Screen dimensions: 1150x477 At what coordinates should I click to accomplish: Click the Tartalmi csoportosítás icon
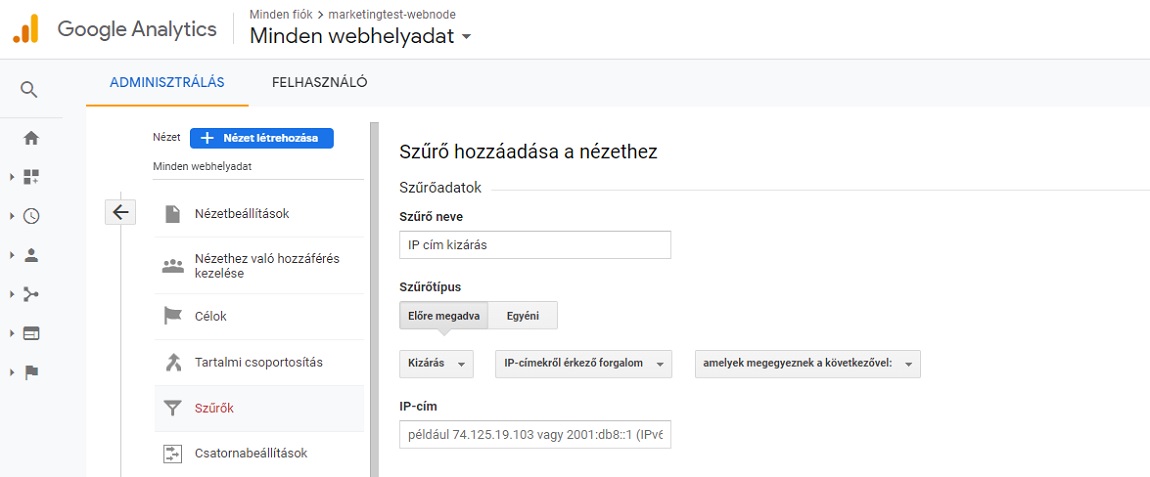[172, 363]
